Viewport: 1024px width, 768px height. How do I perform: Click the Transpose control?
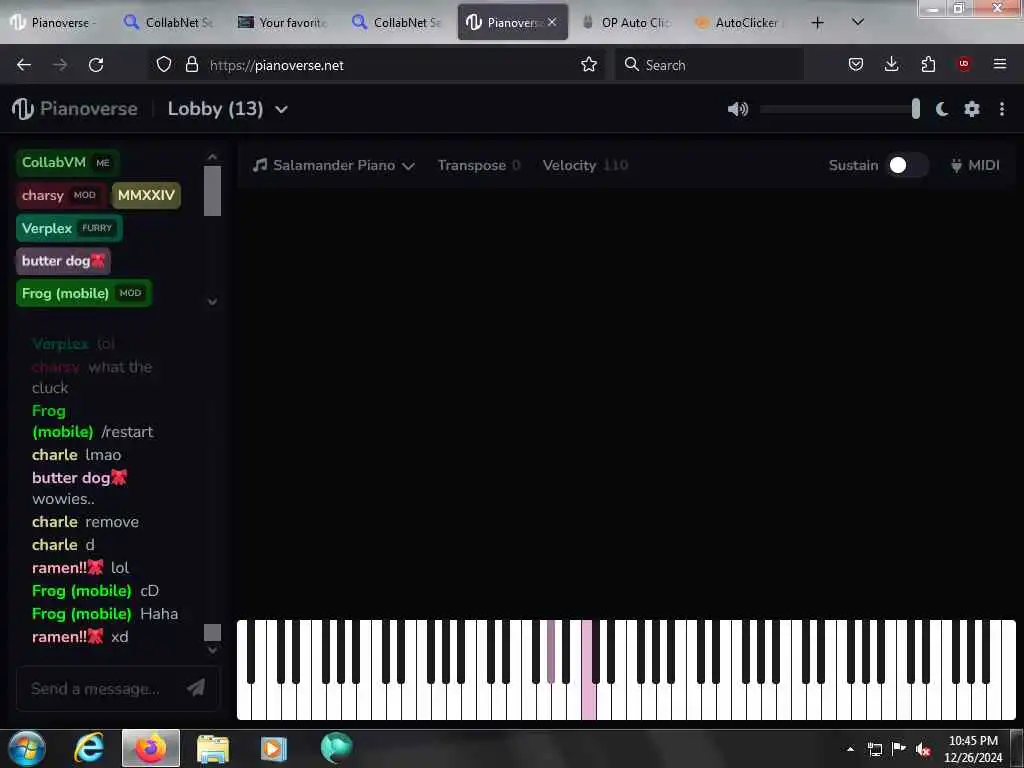coord(479,165)
